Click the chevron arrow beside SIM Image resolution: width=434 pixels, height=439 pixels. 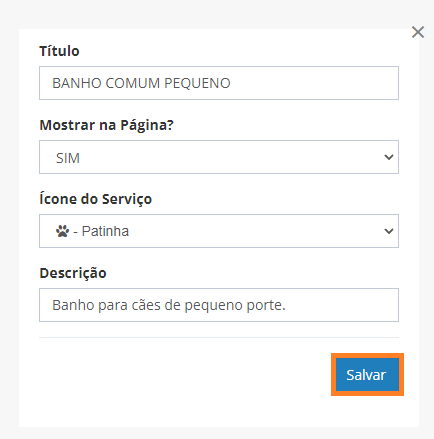(x=389, y=157)
